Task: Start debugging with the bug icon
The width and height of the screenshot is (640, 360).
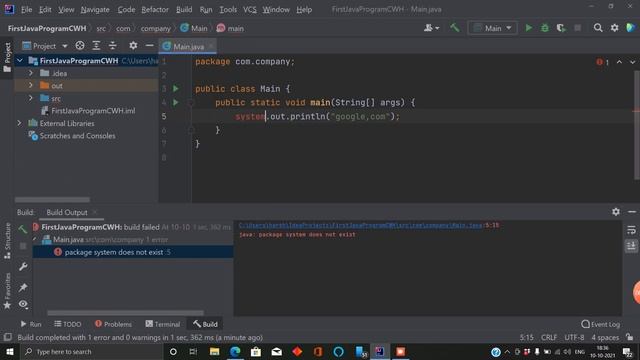Action: tap(545, 28)
